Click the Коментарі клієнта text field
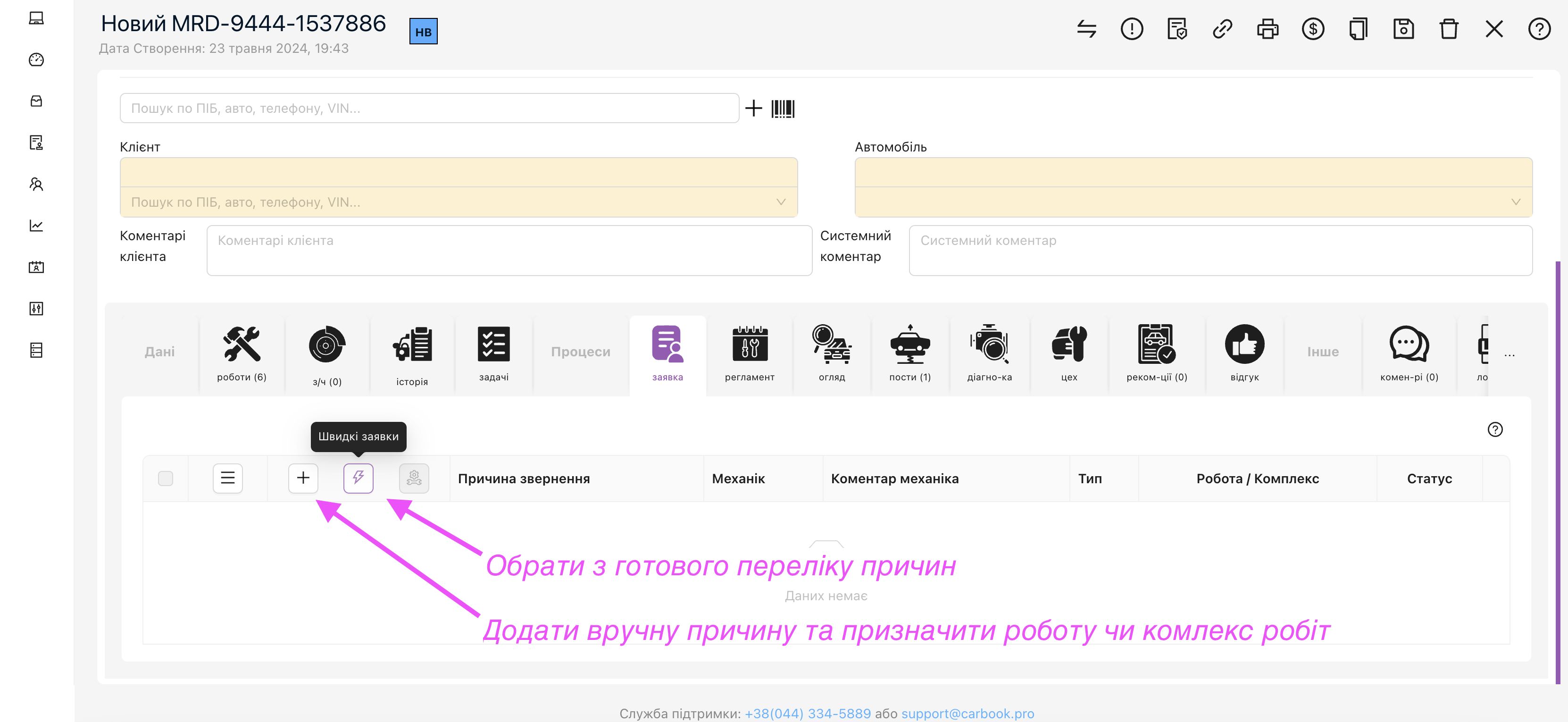Screen dimensions: 1568x722 [x=509, y=250]
